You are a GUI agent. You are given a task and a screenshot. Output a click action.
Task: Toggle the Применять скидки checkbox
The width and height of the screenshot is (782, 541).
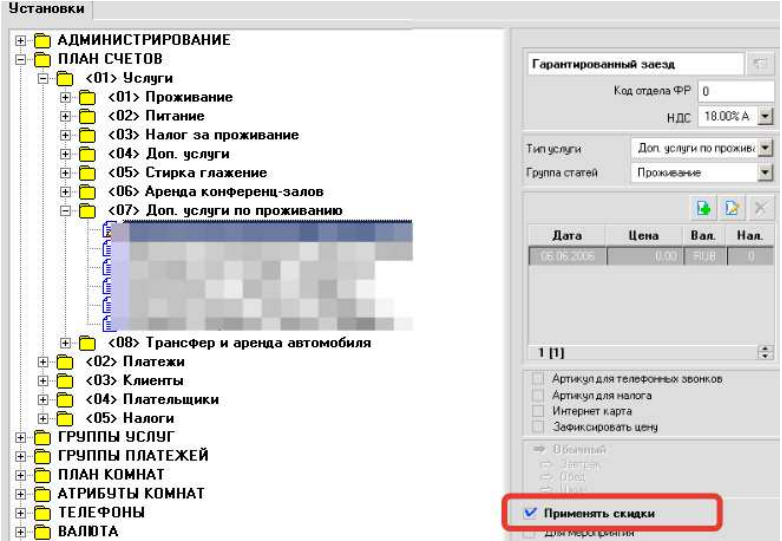click(531, 514)
